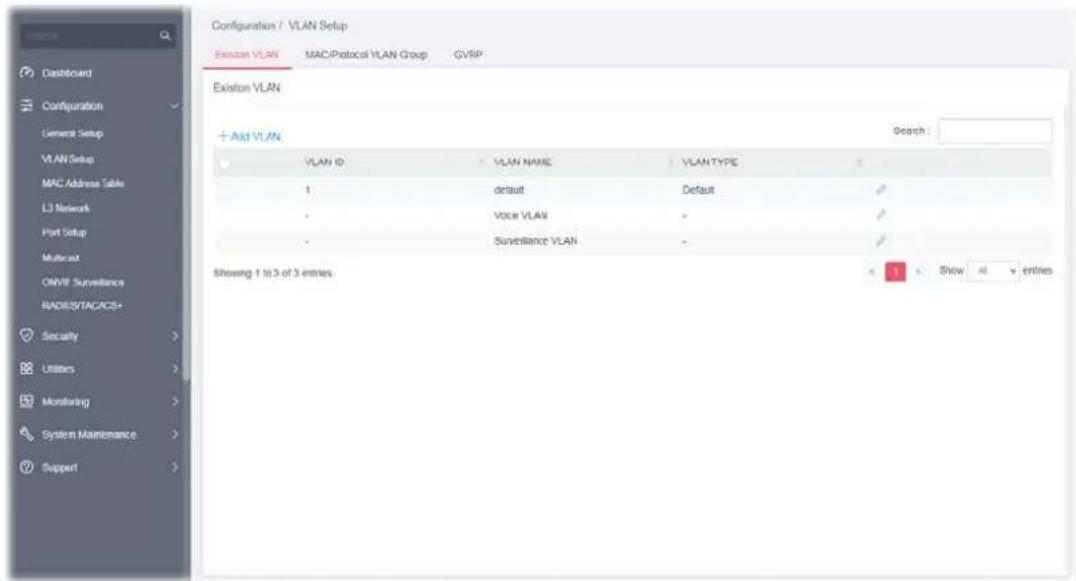Open Multicast in sidebar
1076x581 pixels.
60,258
